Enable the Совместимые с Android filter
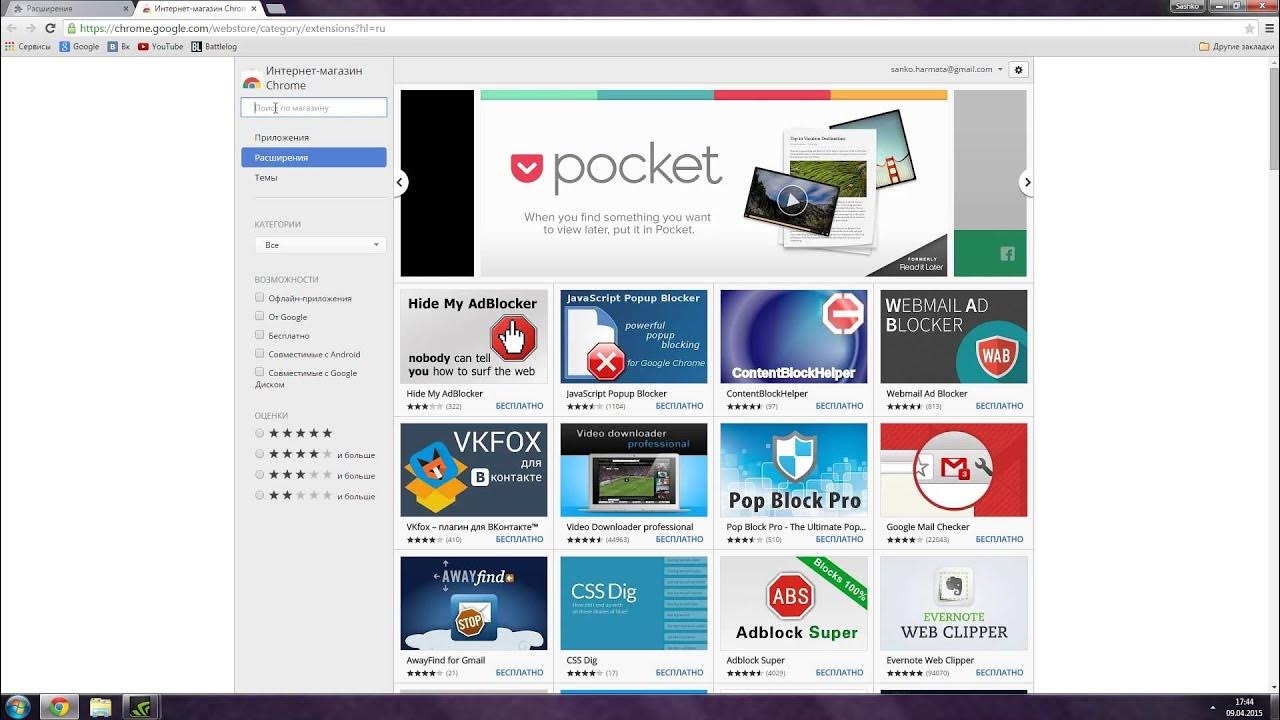The width and height of the screenshot is (1280, 720). point(260,353)
